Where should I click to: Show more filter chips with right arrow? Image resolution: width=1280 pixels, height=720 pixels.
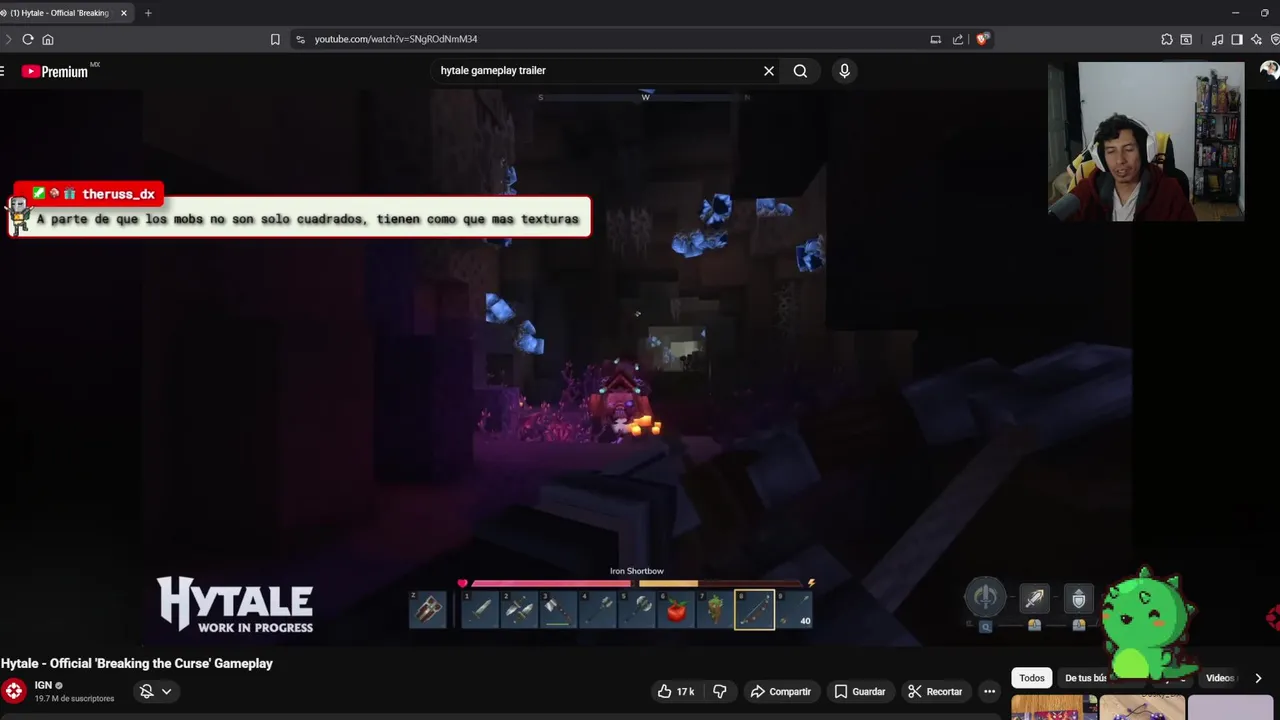coord(1258,678)
